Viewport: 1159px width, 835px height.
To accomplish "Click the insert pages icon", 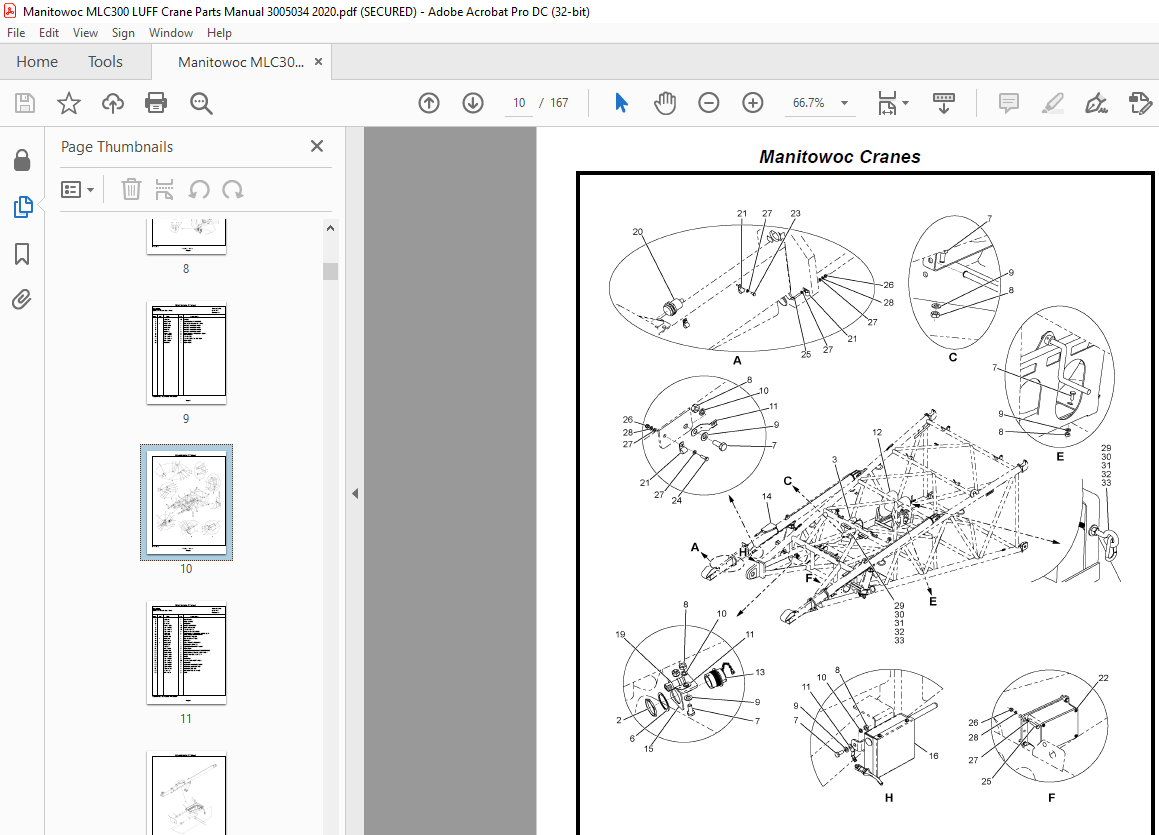I will point(164,189).
